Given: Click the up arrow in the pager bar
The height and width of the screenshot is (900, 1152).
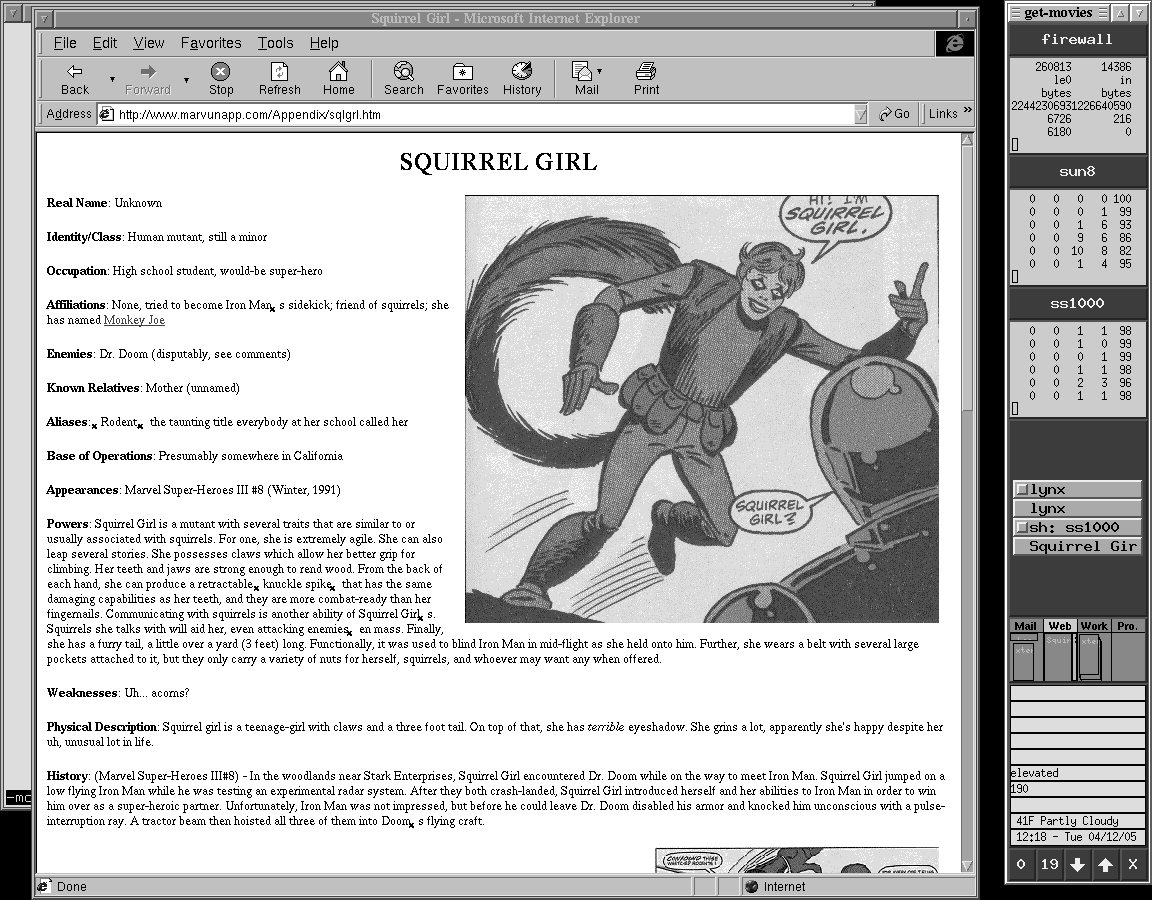Looking at the screenshot, I should pos(1105,865).
